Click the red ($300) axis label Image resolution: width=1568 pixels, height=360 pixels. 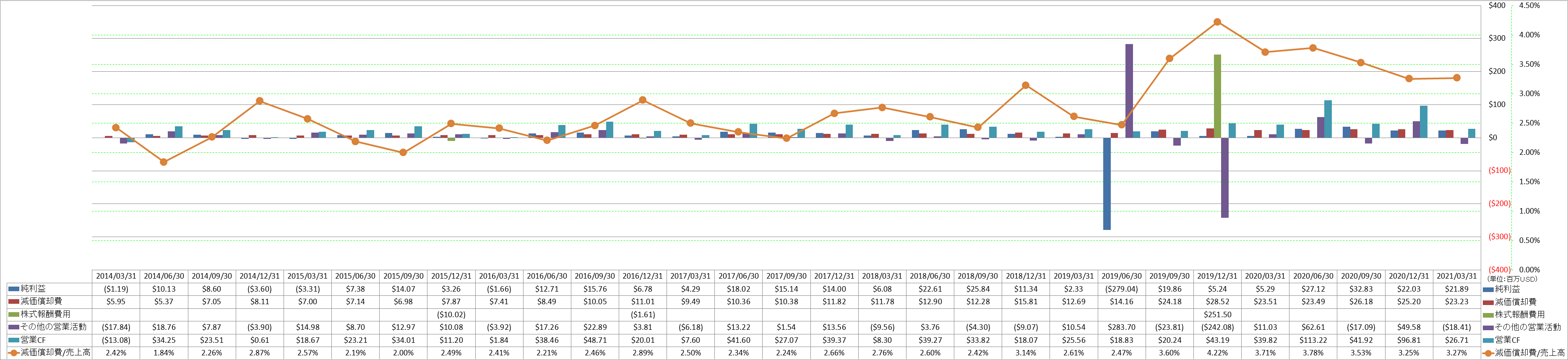coord(1499,237)
